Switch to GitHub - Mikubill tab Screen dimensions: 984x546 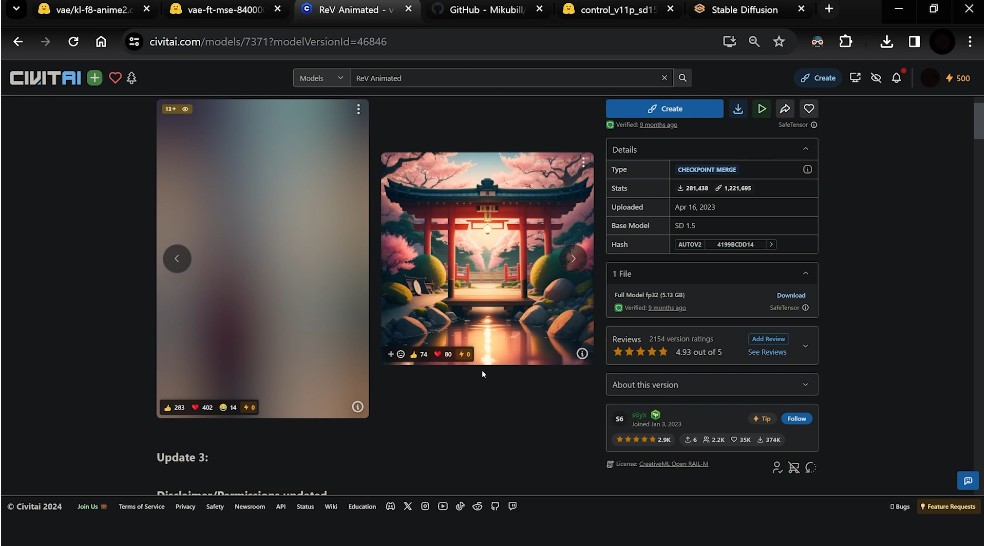coord(487,9)
